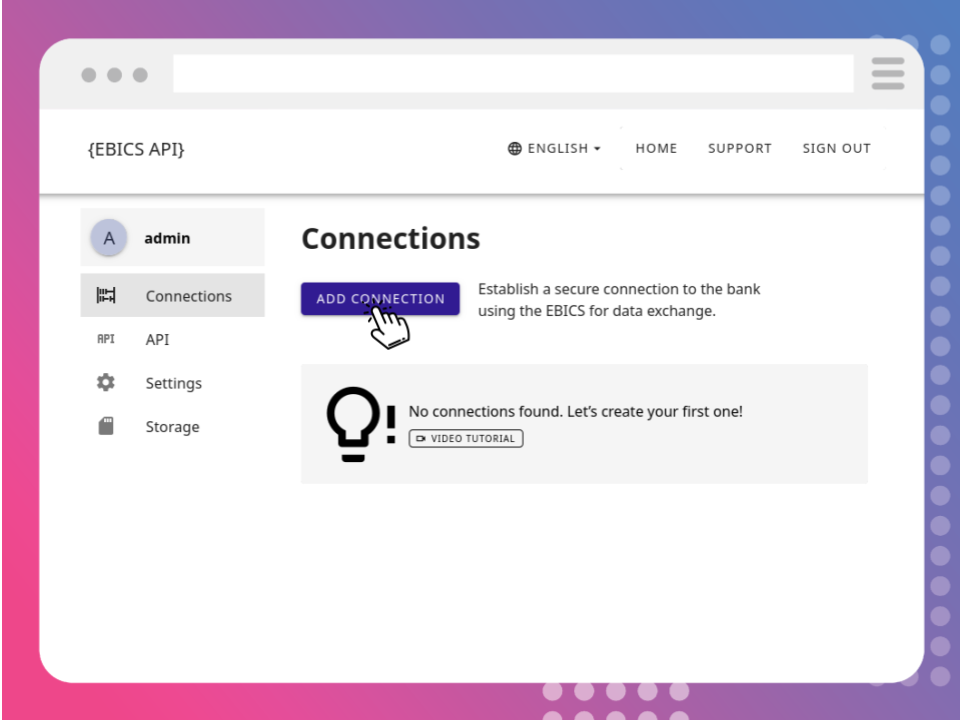Go to Home in top navigation

[x=656, y=148]
